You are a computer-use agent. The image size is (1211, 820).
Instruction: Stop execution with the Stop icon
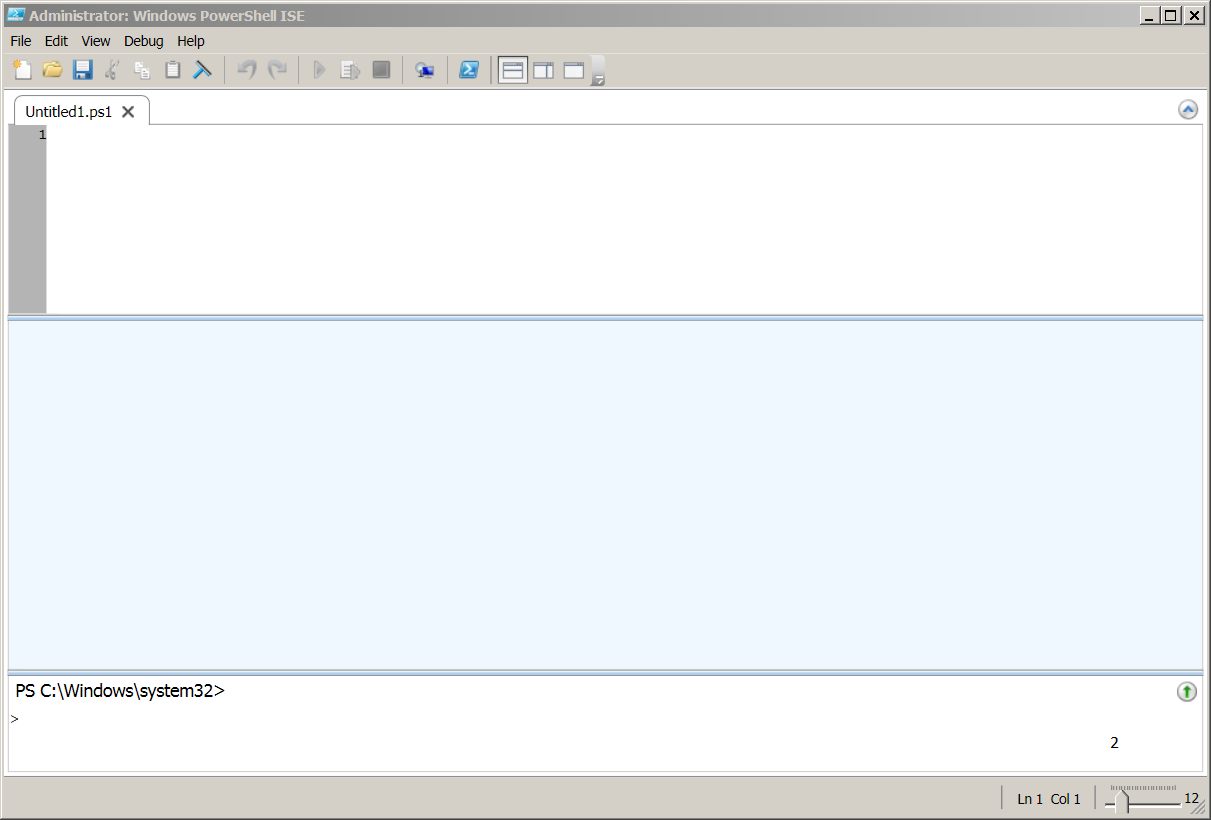coord(381,70)
